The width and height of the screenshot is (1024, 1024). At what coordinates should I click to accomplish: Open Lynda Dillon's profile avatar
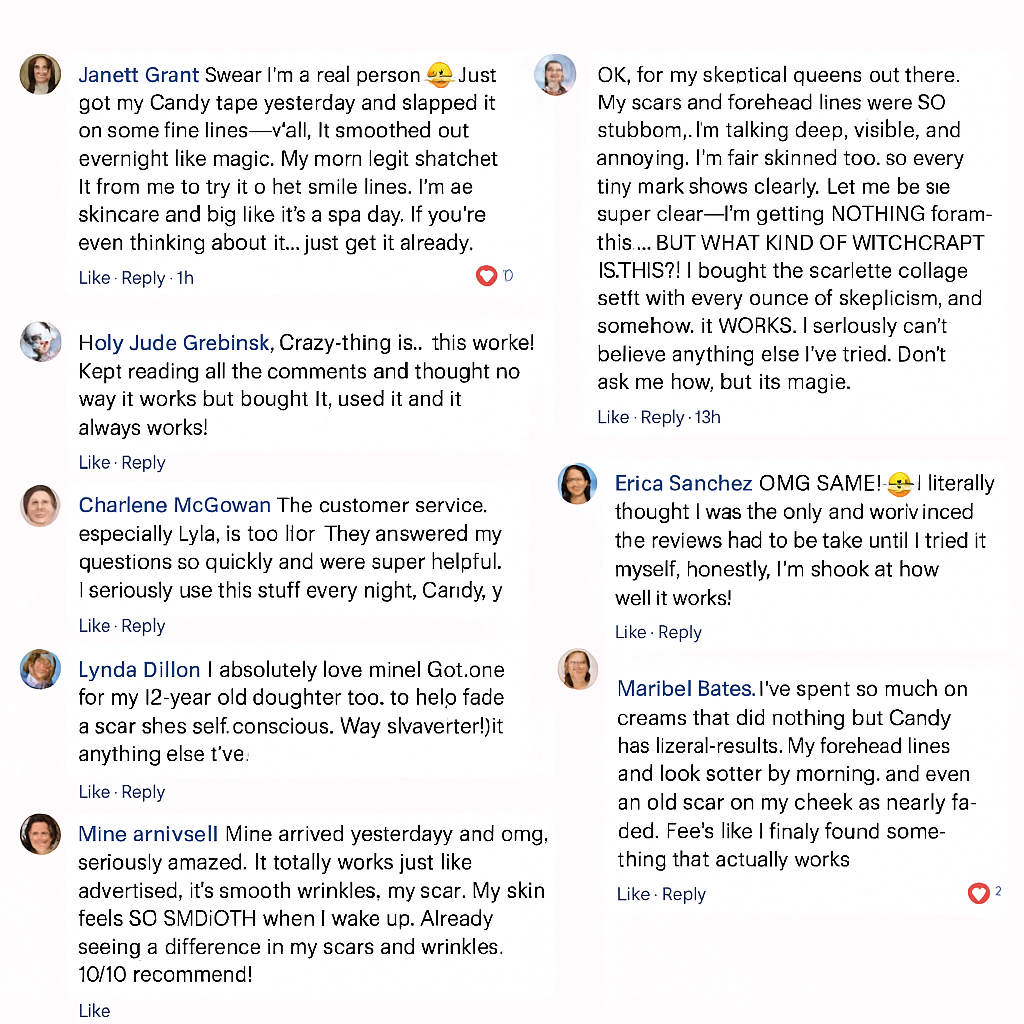40,669
